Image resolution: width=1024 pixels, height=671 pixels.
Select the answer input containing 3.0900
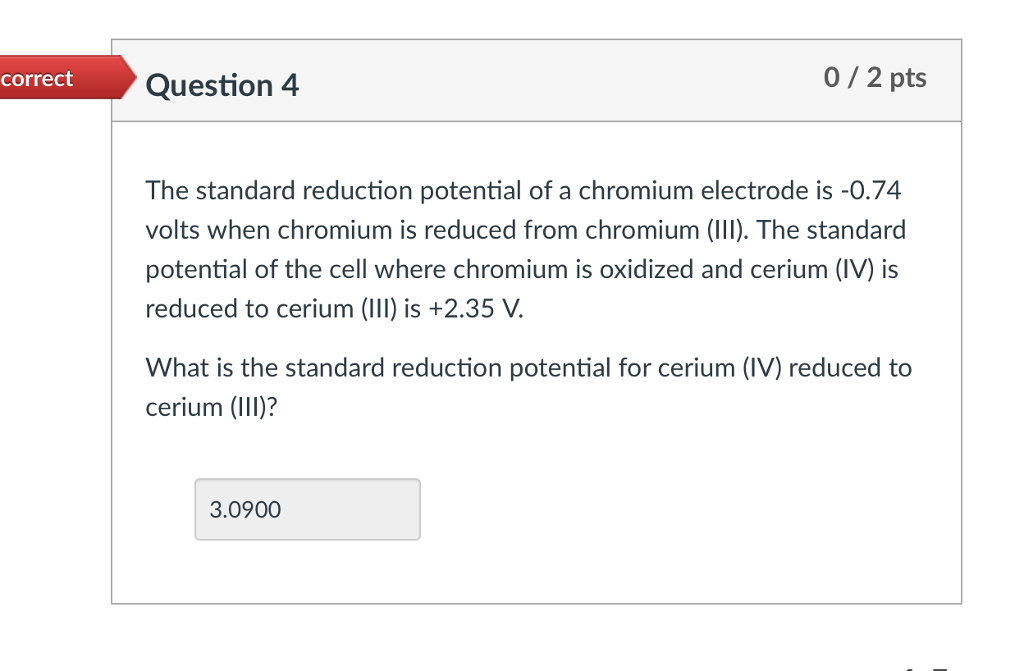point(307,509)
